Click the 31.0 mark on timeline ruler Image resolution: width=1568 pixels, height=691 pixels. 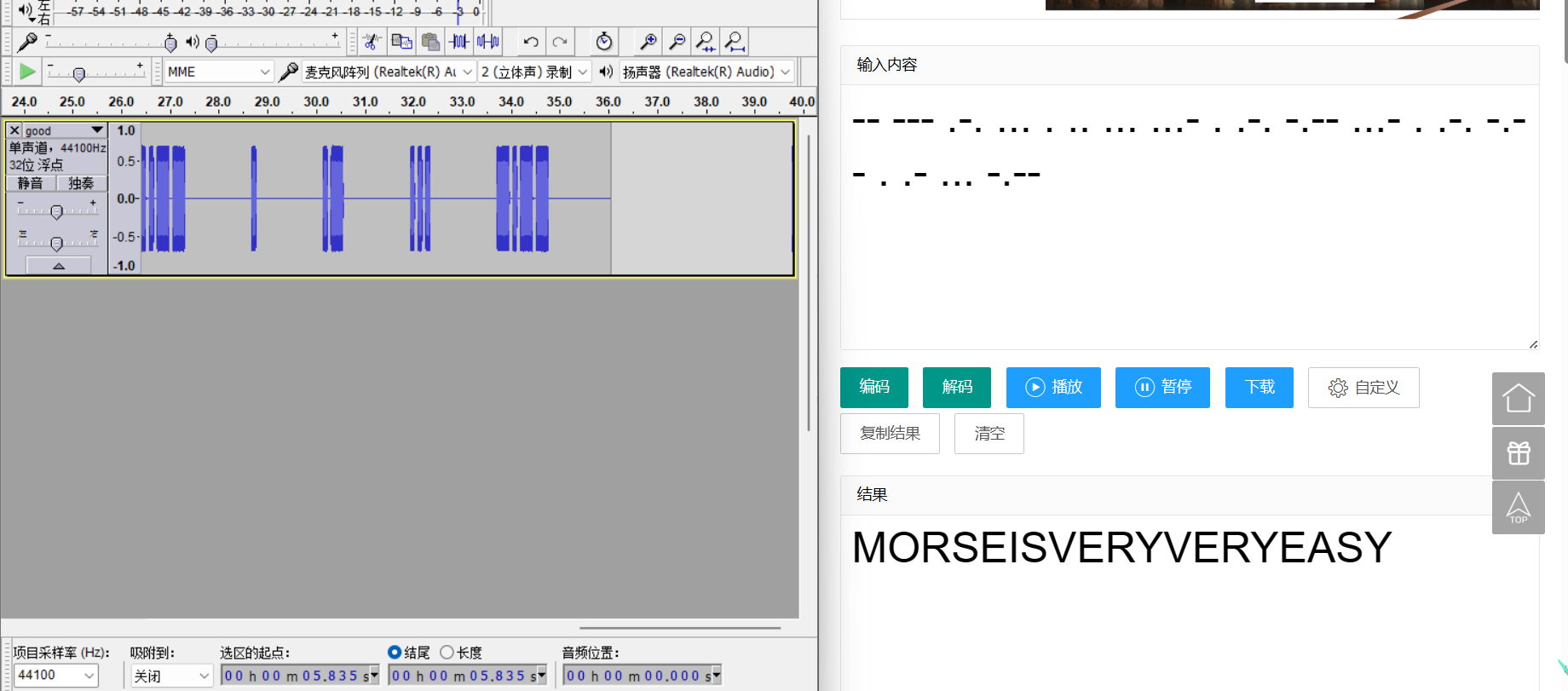365,101
